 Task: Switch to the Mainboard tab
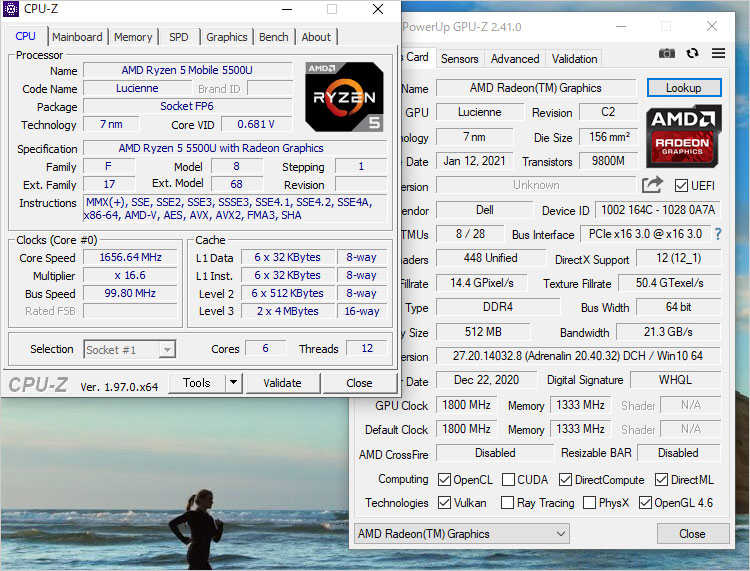pos(77,37)
